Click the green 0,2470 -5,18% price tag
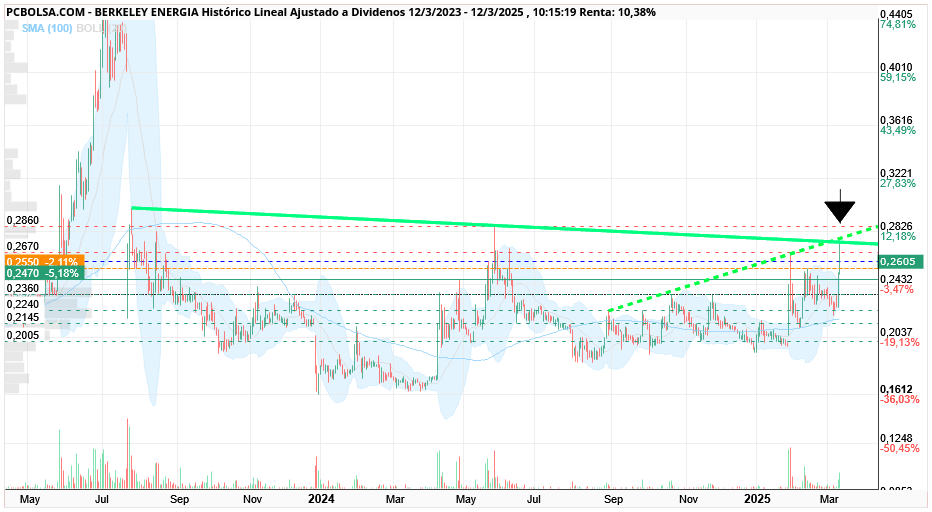Image resolution: width=932 pixels, height=512 pixels. pos(45,274)
